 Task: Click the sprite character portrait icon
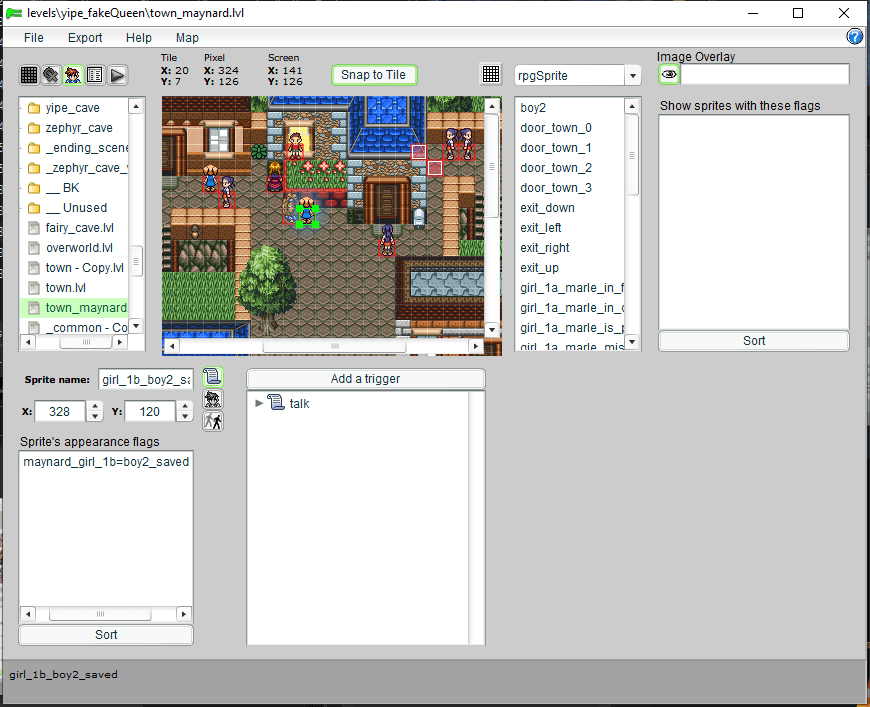coord(212,399)
